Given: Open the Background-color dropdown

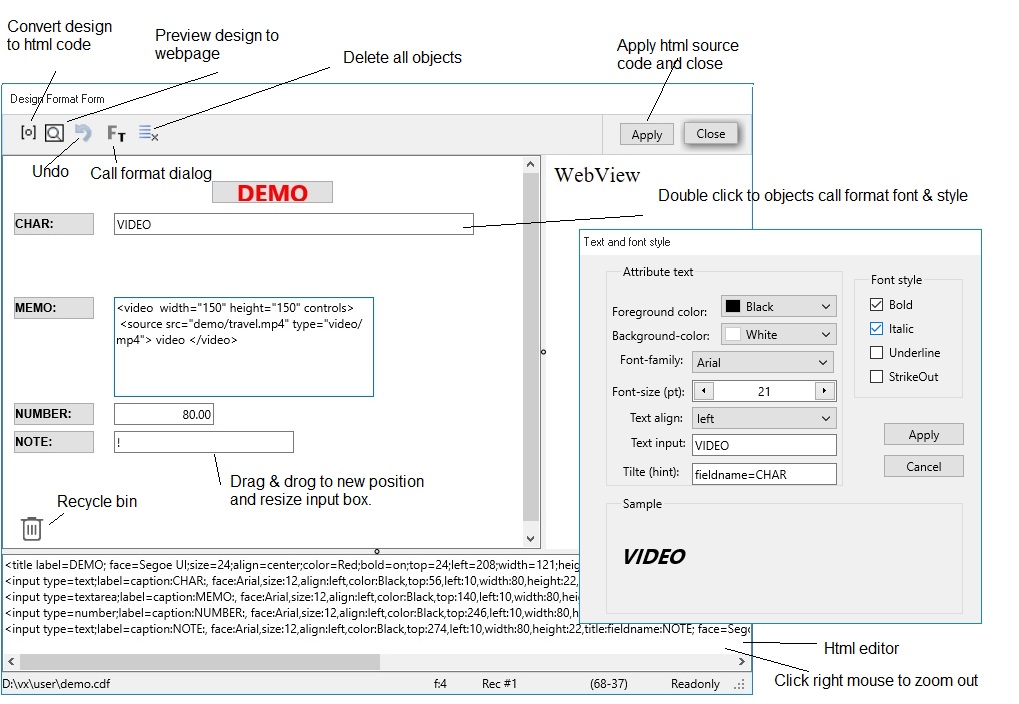Looking at the screenshot, I should coord(778,335).
